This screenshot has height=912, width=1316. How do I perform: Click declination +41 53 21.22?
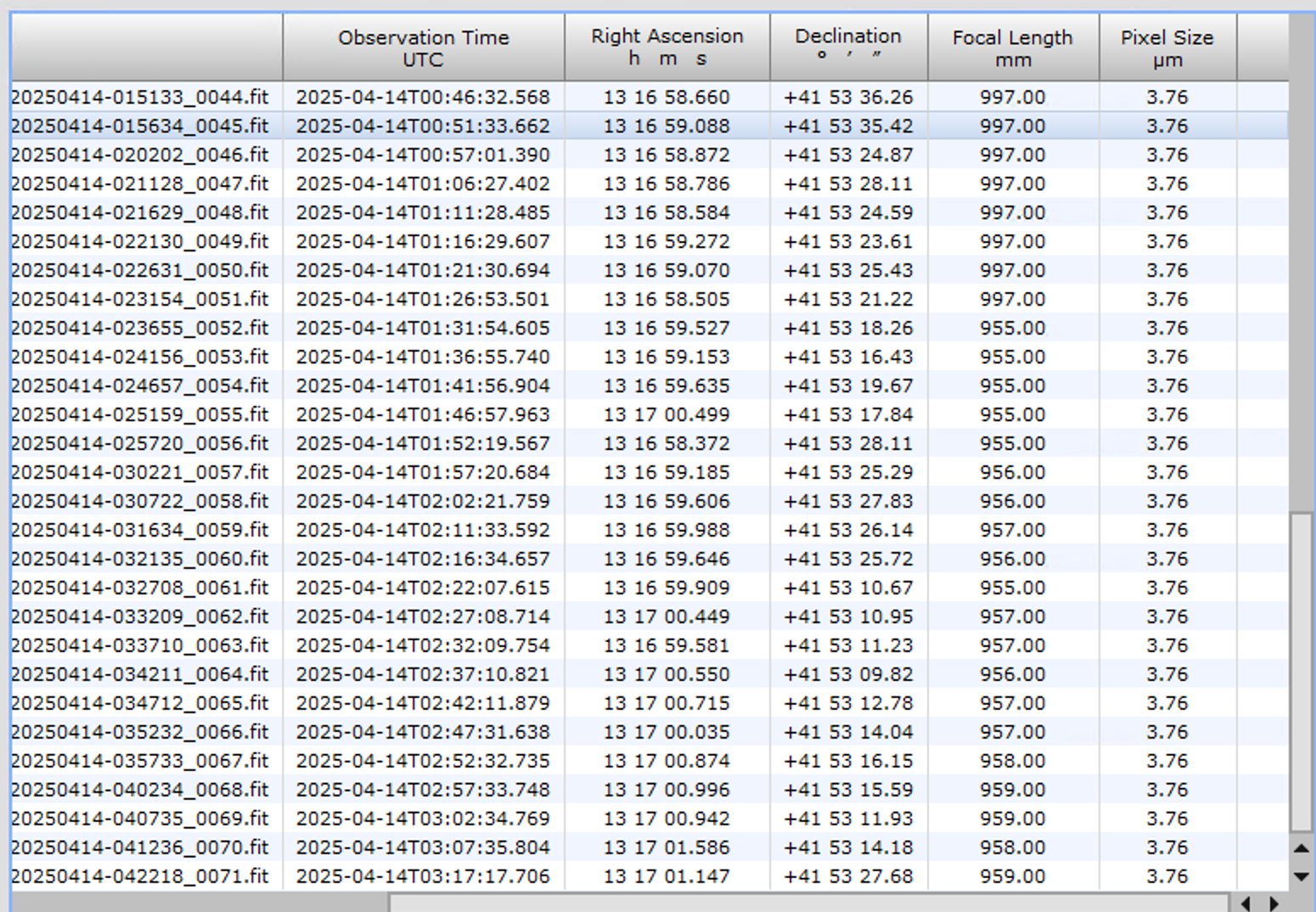point(848,299)
